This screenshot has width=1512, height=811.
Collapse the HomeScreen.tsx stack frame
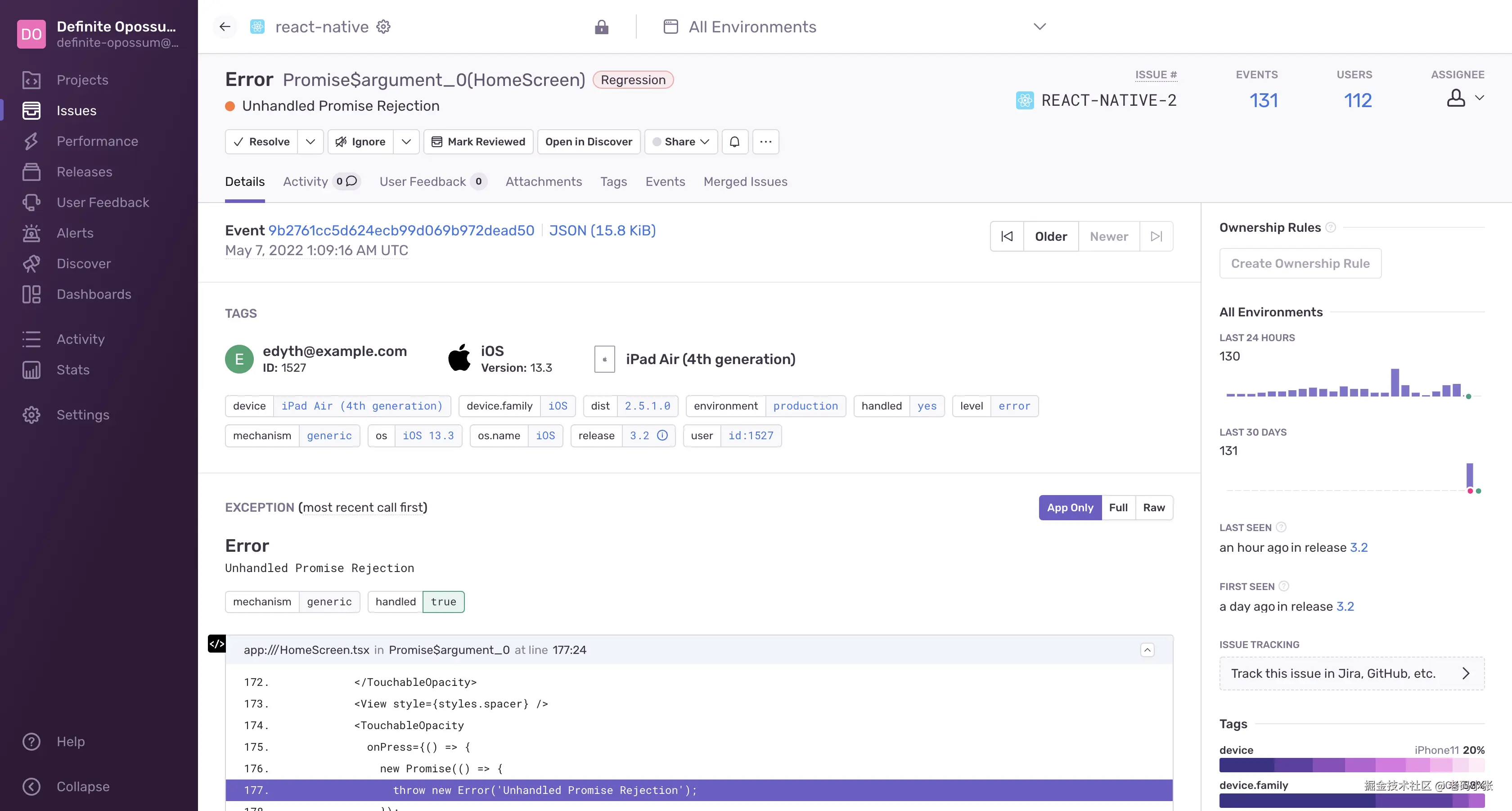click(1147, 649)
